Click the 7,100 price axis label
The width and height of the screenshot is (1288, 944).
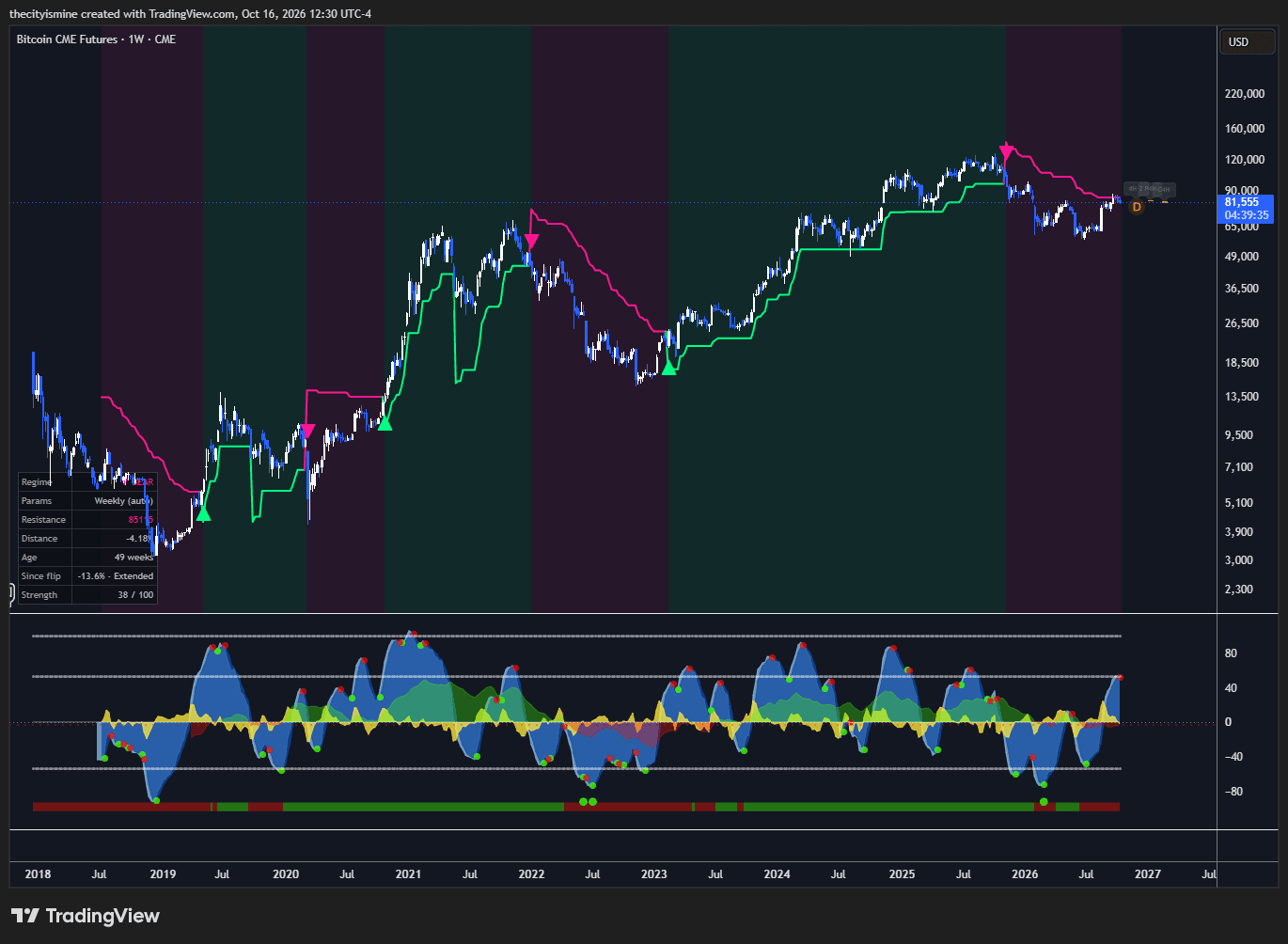pos(1239,467)
